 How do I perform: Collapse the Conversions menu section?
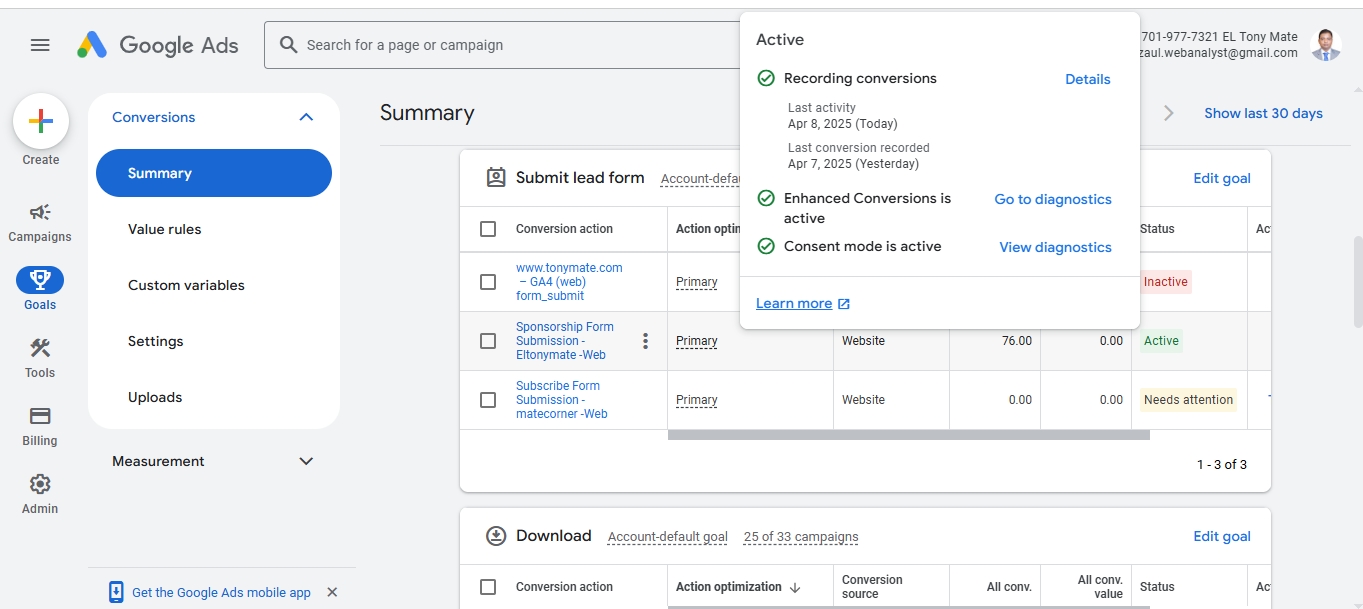point(306,117)
